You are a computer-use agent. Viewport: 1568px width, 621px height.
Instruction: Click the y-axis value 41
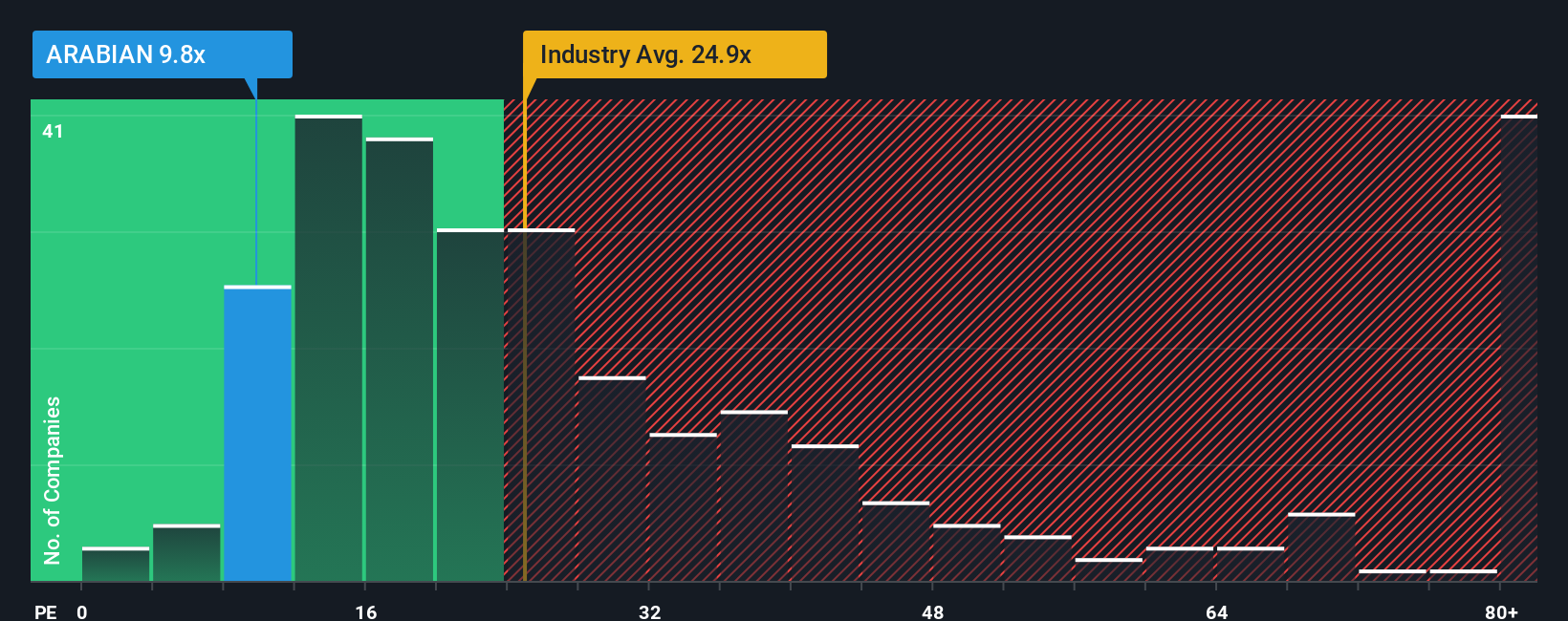click(x=53, y=131)
